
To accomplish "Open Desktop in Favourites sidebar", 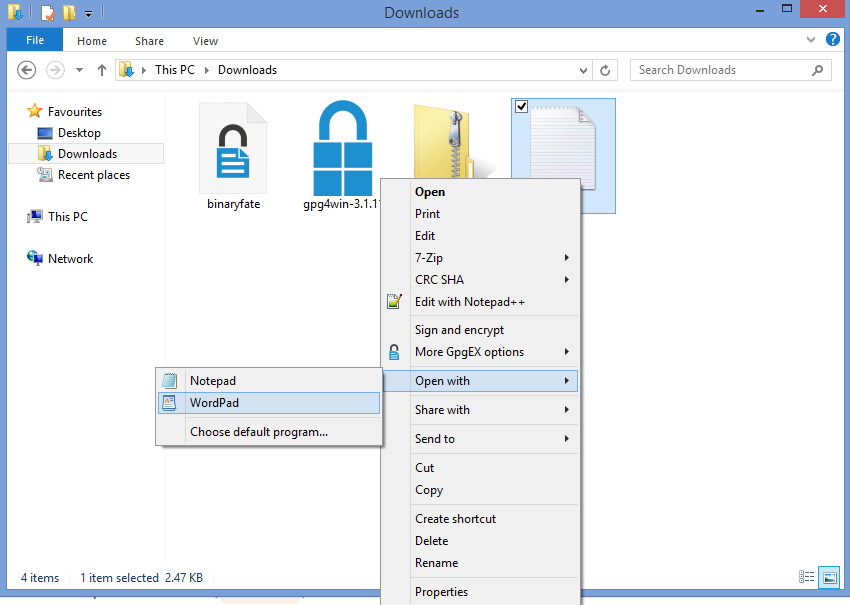I will (x=79, y=133).
